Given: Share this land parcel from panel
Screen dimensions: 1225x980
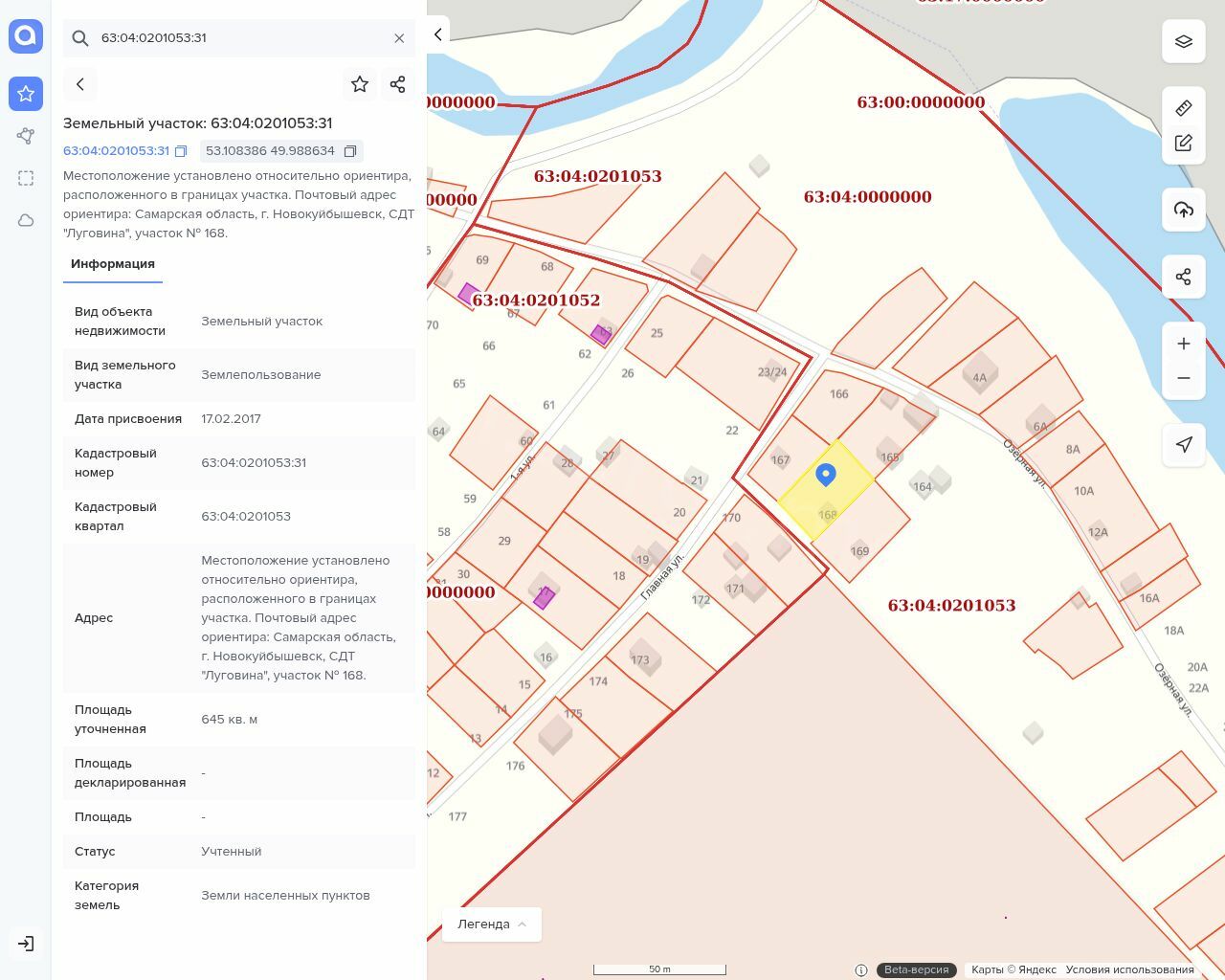Looking at the screenshot, I should point(398,84).
